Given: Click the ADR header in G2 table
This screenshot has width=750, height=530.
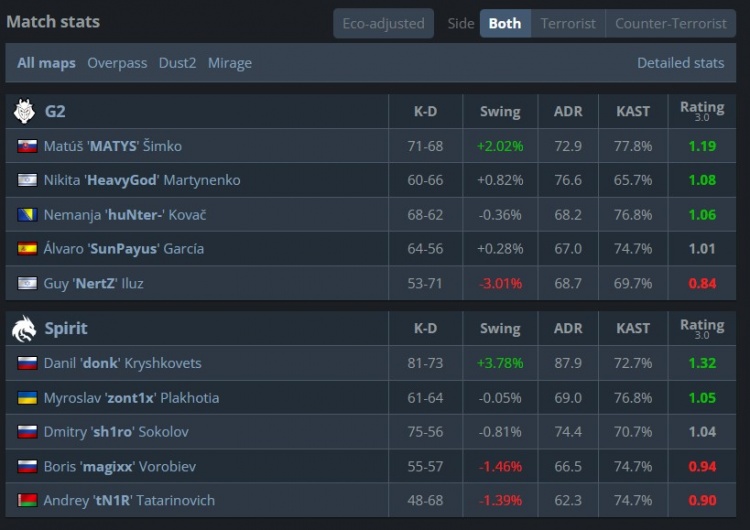Looking at the screenshot, I should (x=568, y=111).
